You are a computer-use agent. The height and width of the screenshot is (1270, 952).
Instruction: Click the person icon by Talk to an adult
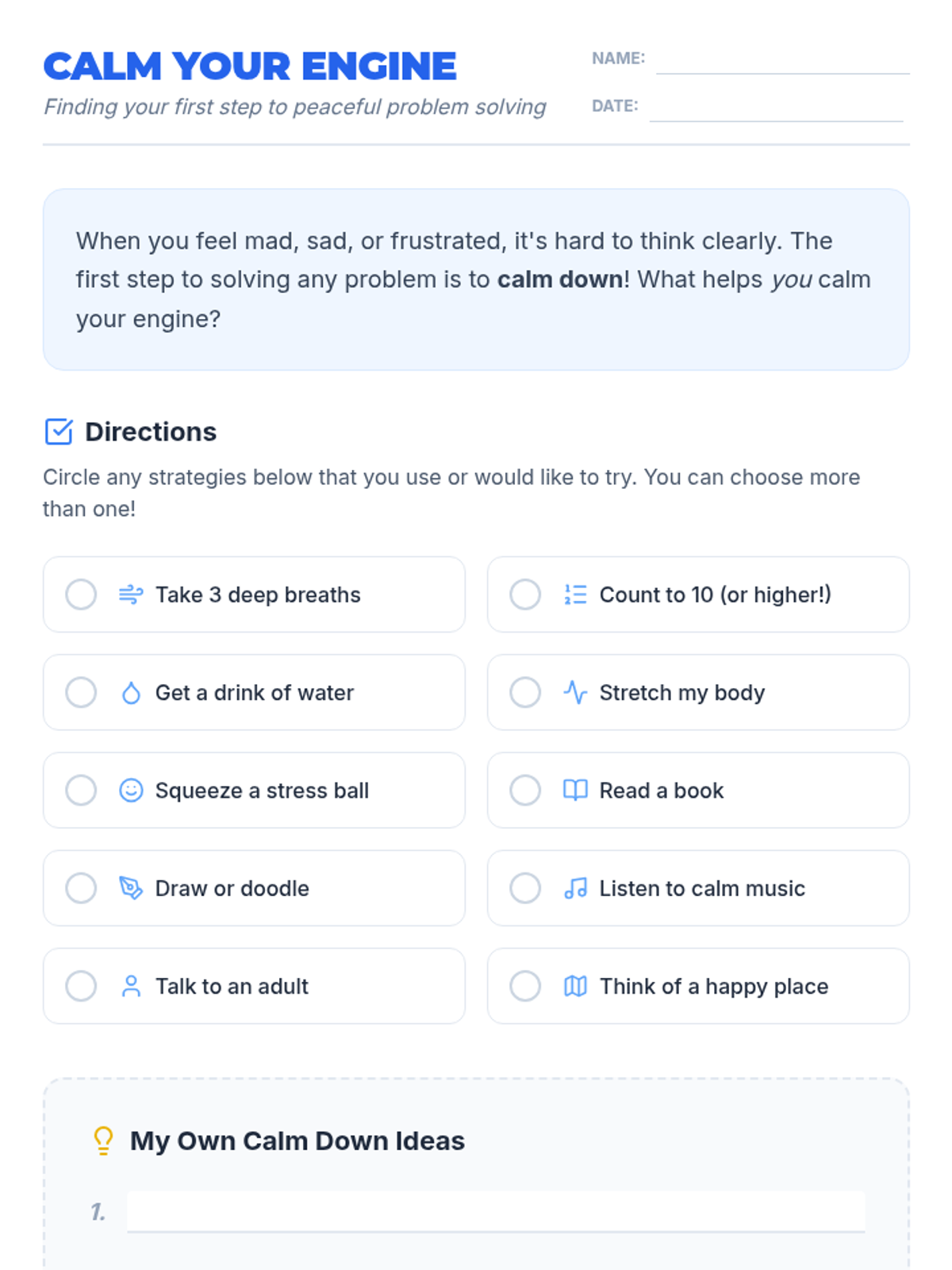[131, 987]
